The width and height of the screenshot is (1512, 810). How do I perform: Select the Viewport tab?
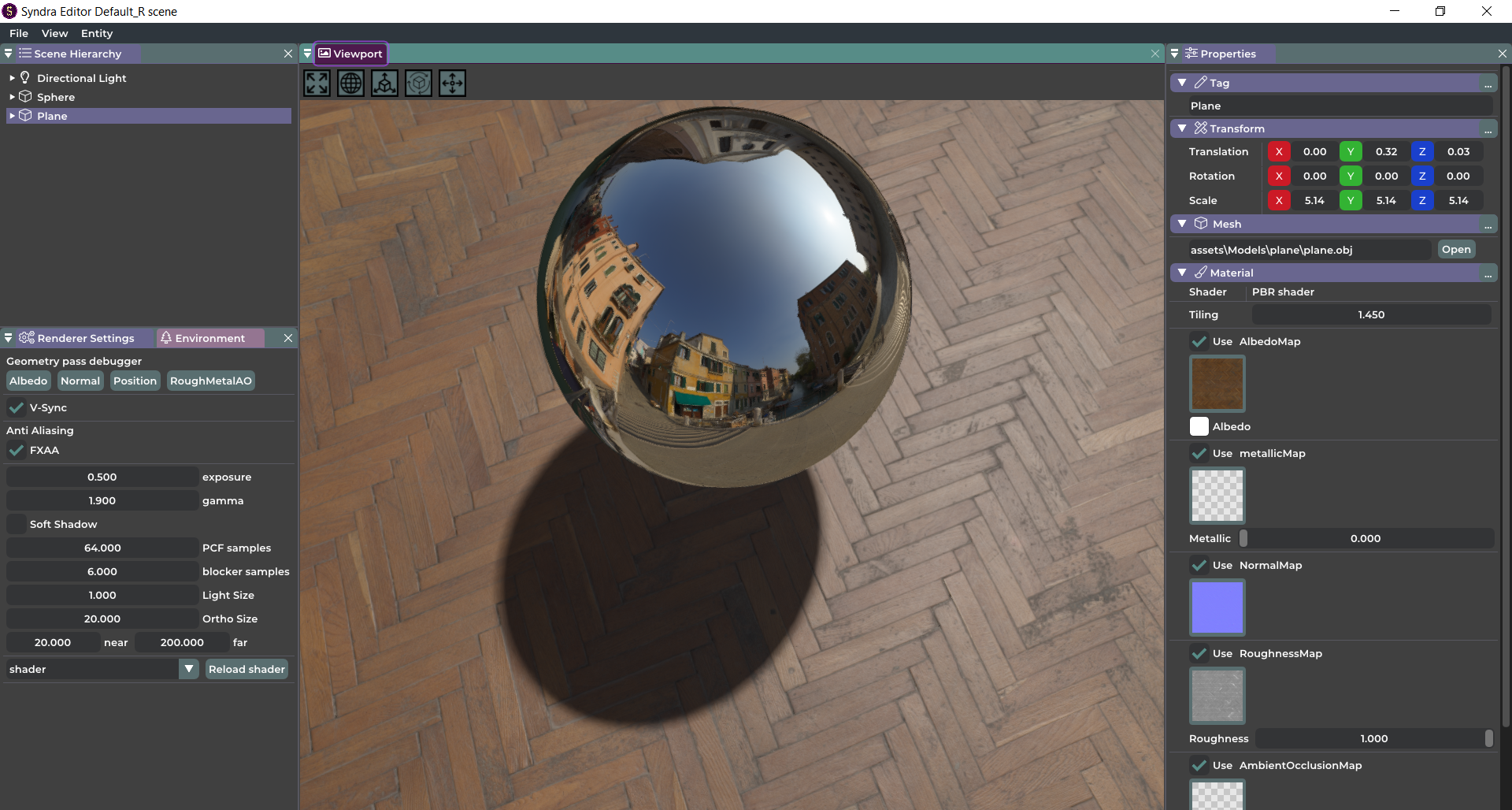click(x=350, y=54)
